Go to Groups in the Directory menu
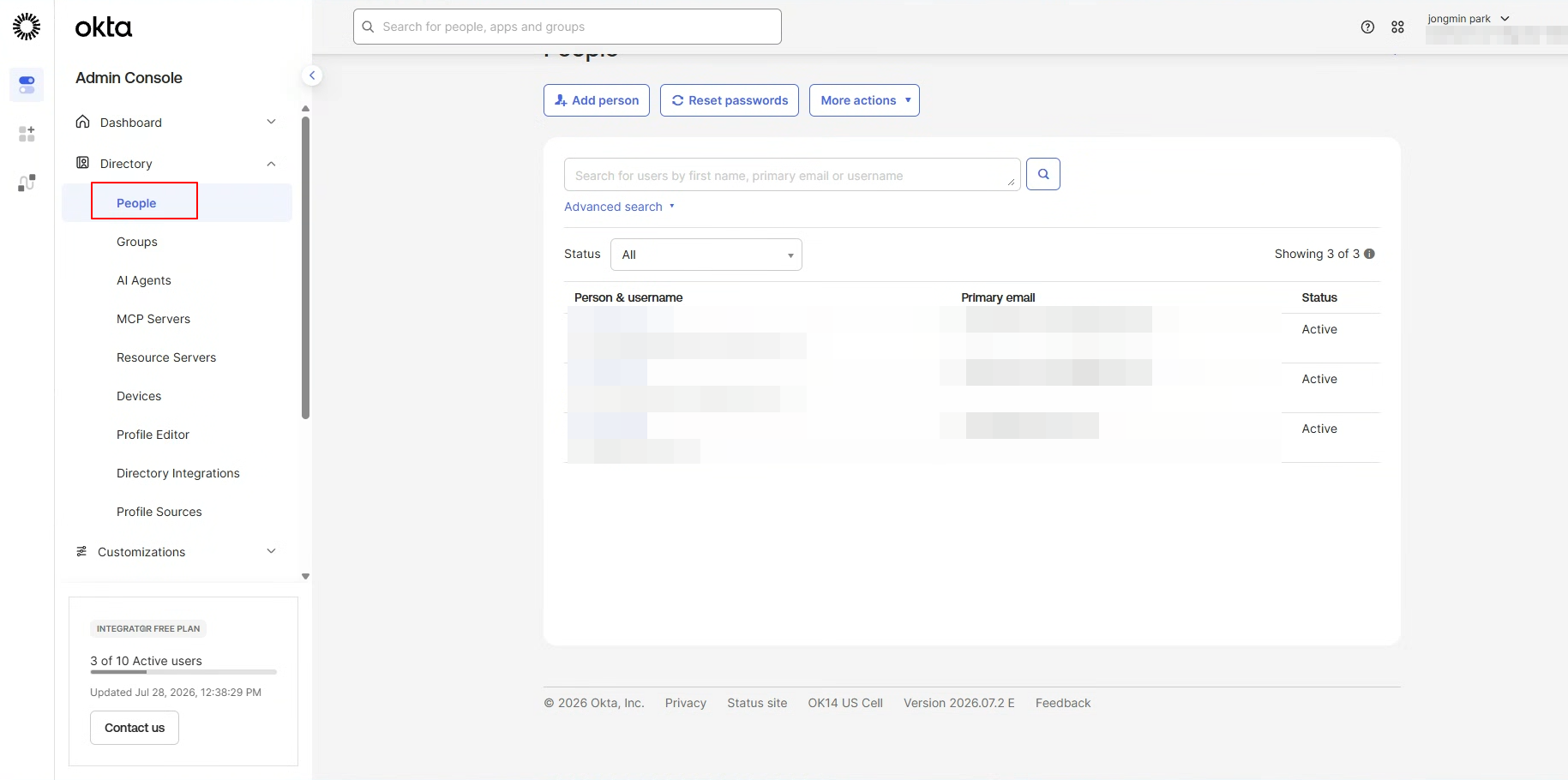The height and width of the screenshot is (780, 1568). 137,242
